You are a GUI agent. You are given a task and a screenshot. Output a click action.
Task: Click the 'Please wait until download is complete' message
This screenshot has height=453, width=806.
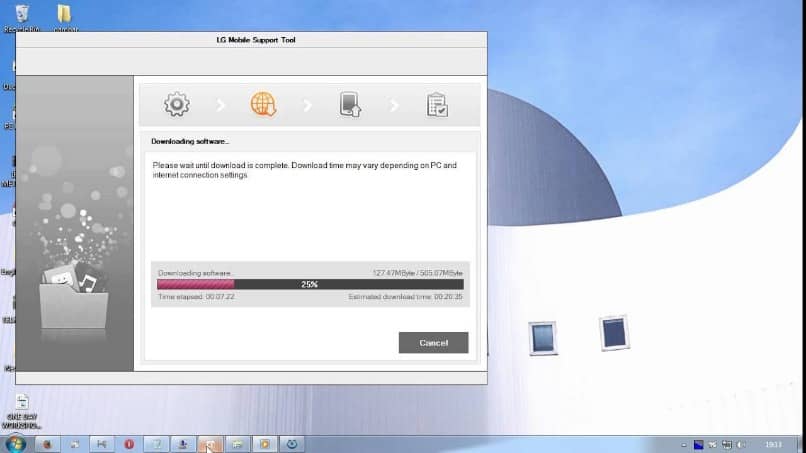304,170
